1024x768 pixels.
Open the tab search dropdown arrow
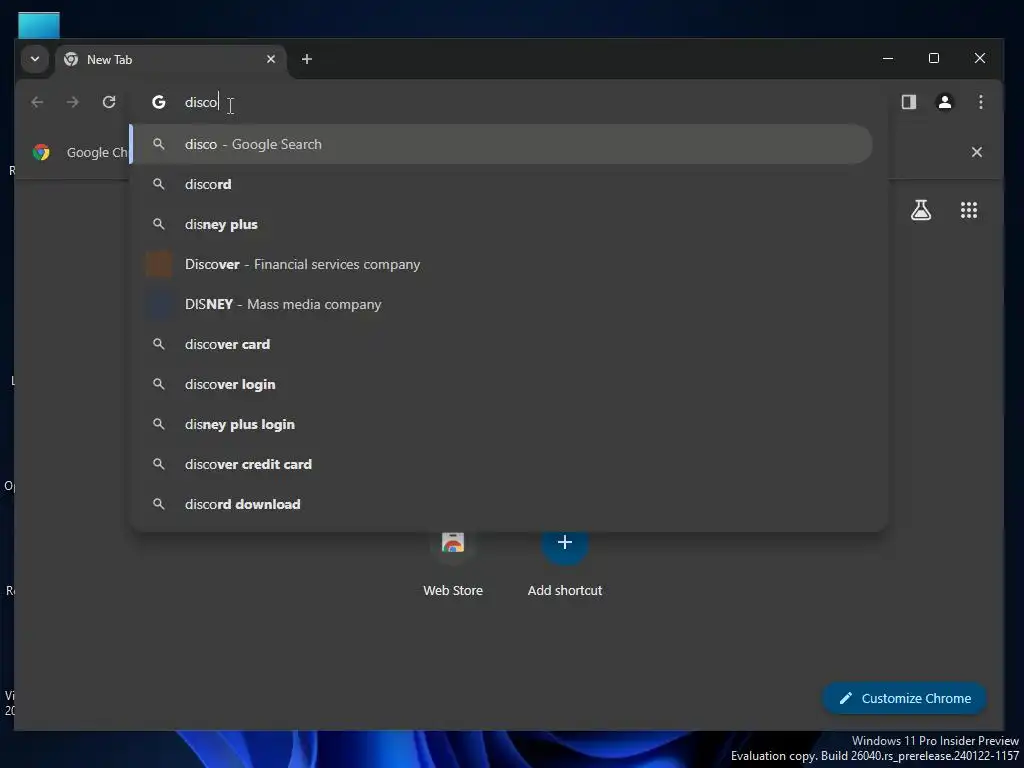click(x=35, y=59)
